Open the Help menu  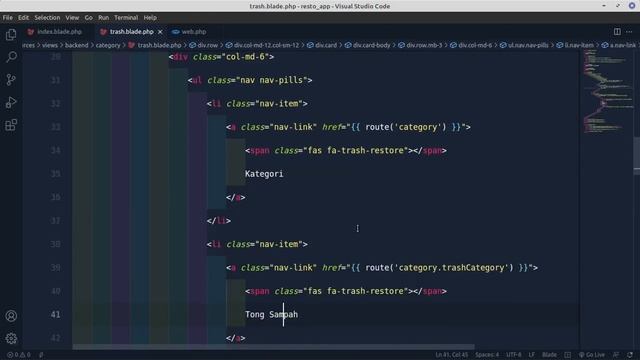150,18
